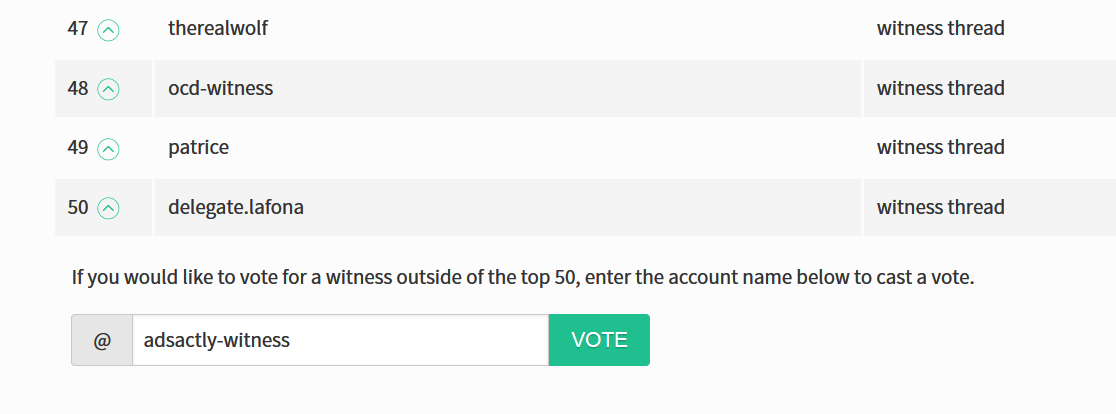Click rank number 49
Screen dimensions: 1116x414
(x=78, y=148)
